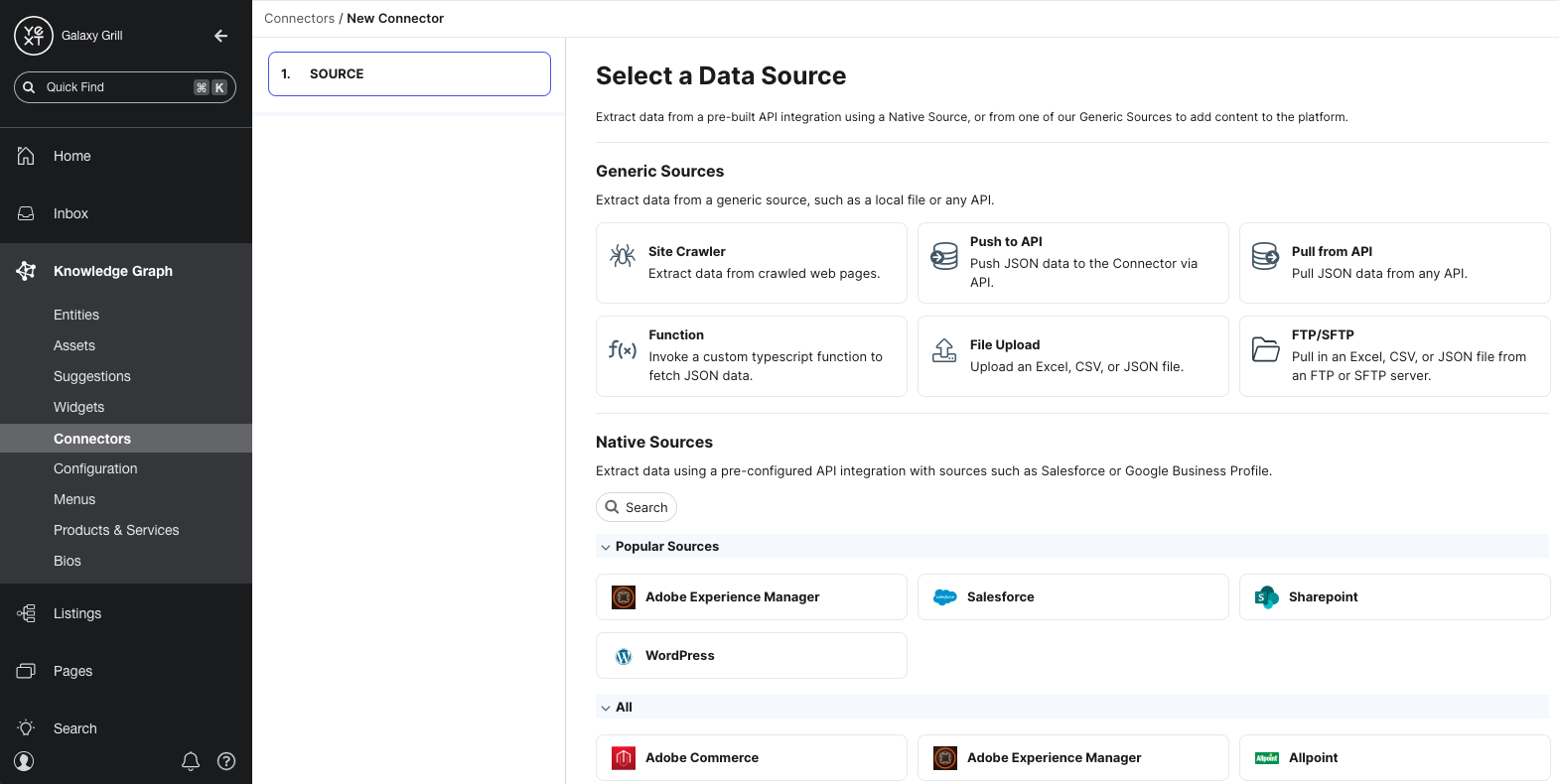Open the Home icon in sidebar
The width and height of the screenshot is (1559, 784).
pyautogui.click(x=26, y=156)
